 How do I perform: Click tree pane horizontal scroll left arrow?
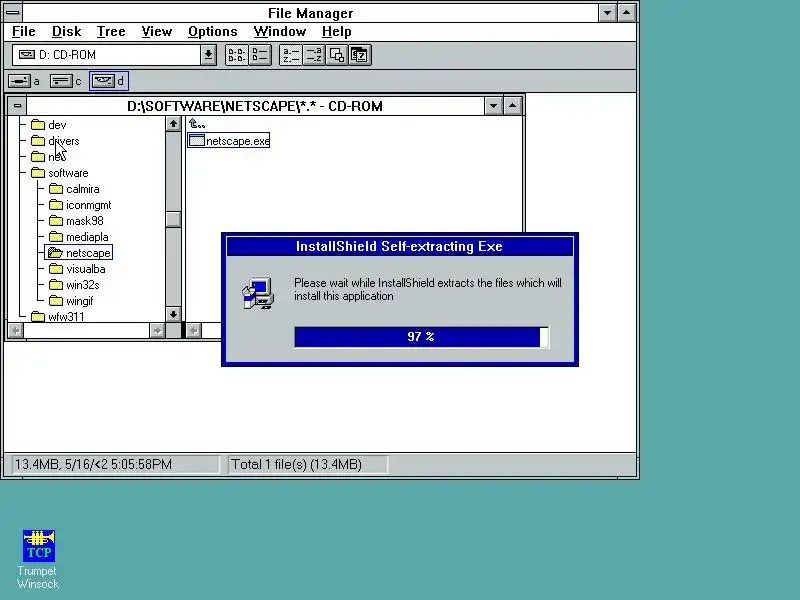pyautogui.click(x=16, y=331)
